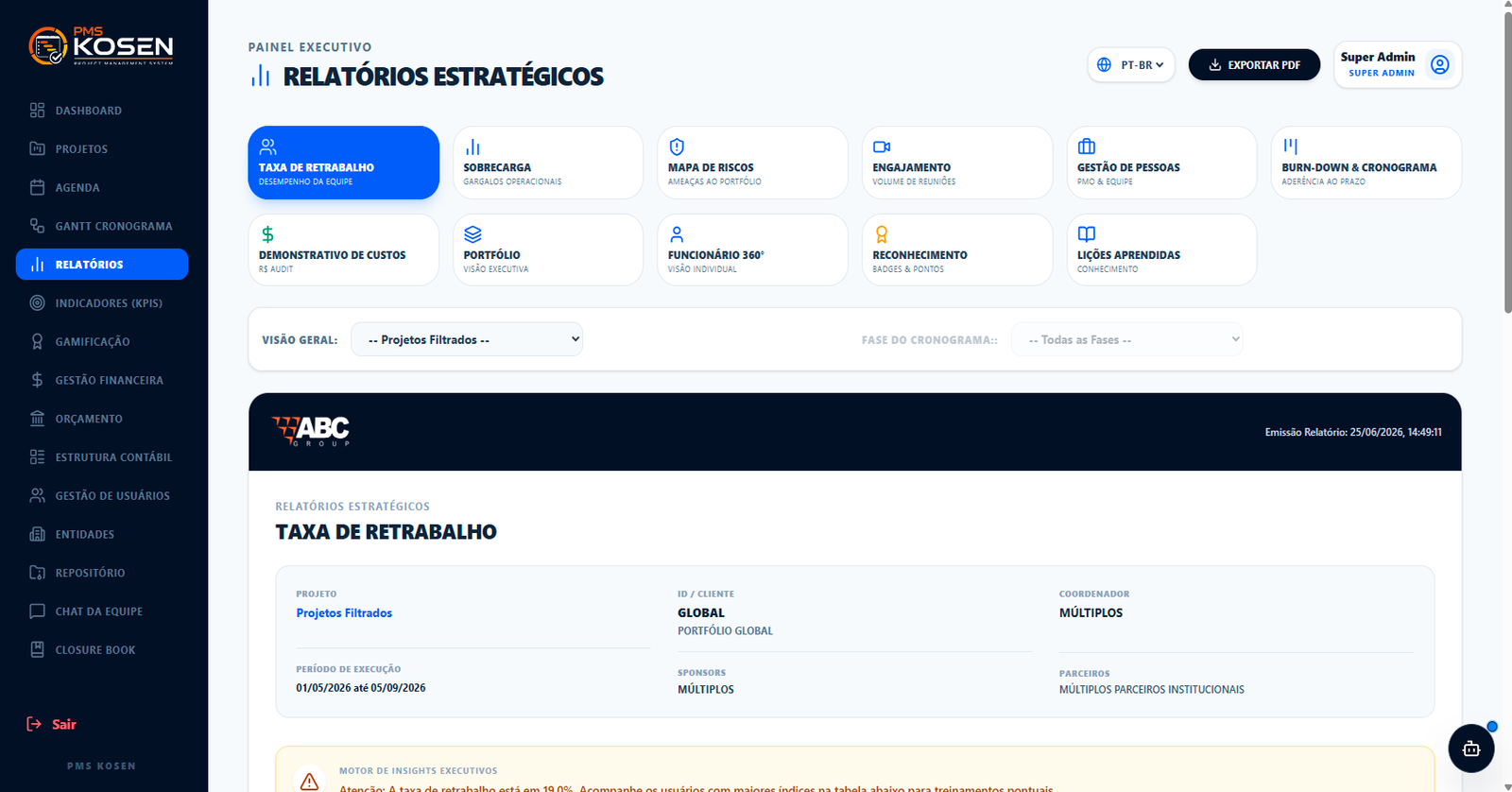This screenshot has height=792, width=1512.
Task: Click the 'PORTFÓLIO GLOBAL' client text
Action: (x=725, y=631)
